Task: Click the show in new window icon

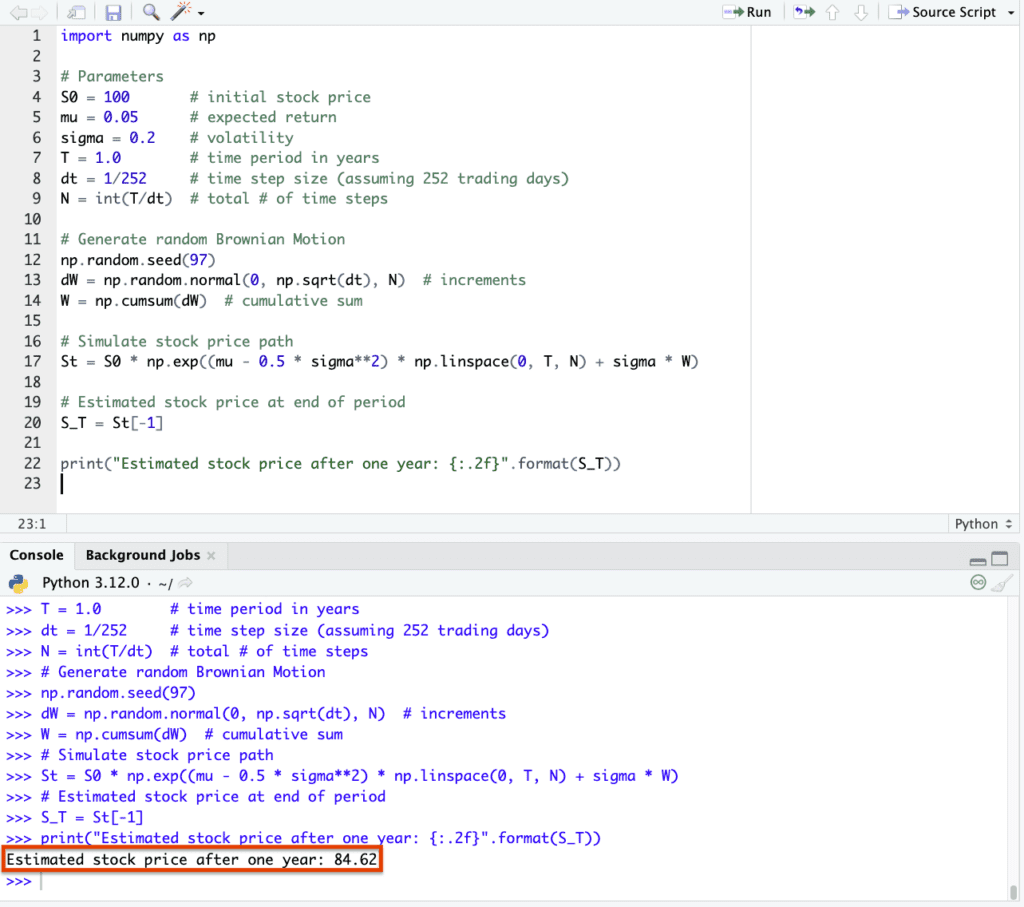Action: coord(76,13)
